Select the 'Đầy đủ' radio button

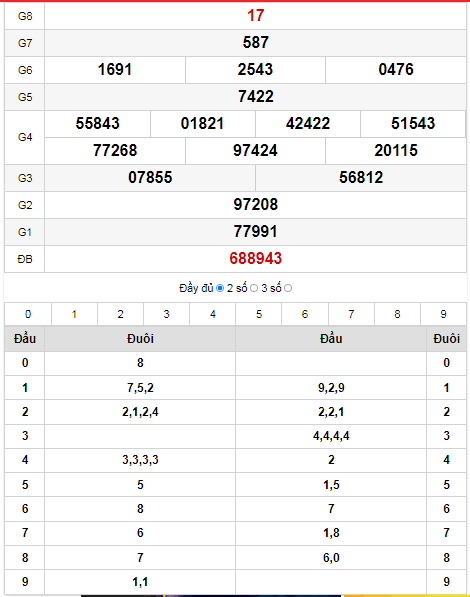pos(220,288)
